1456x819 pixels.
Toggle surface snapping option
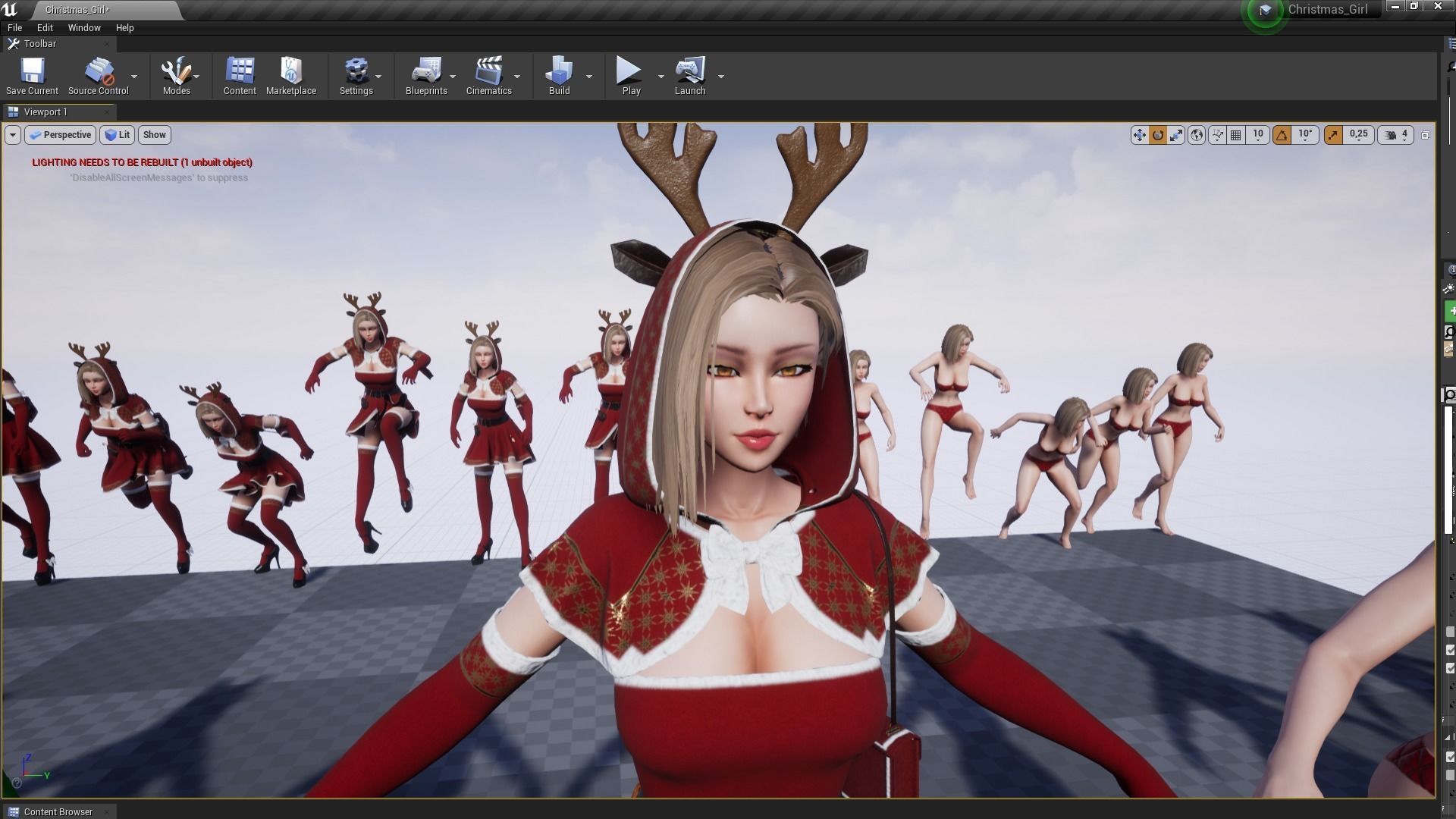coord(1217,135)
